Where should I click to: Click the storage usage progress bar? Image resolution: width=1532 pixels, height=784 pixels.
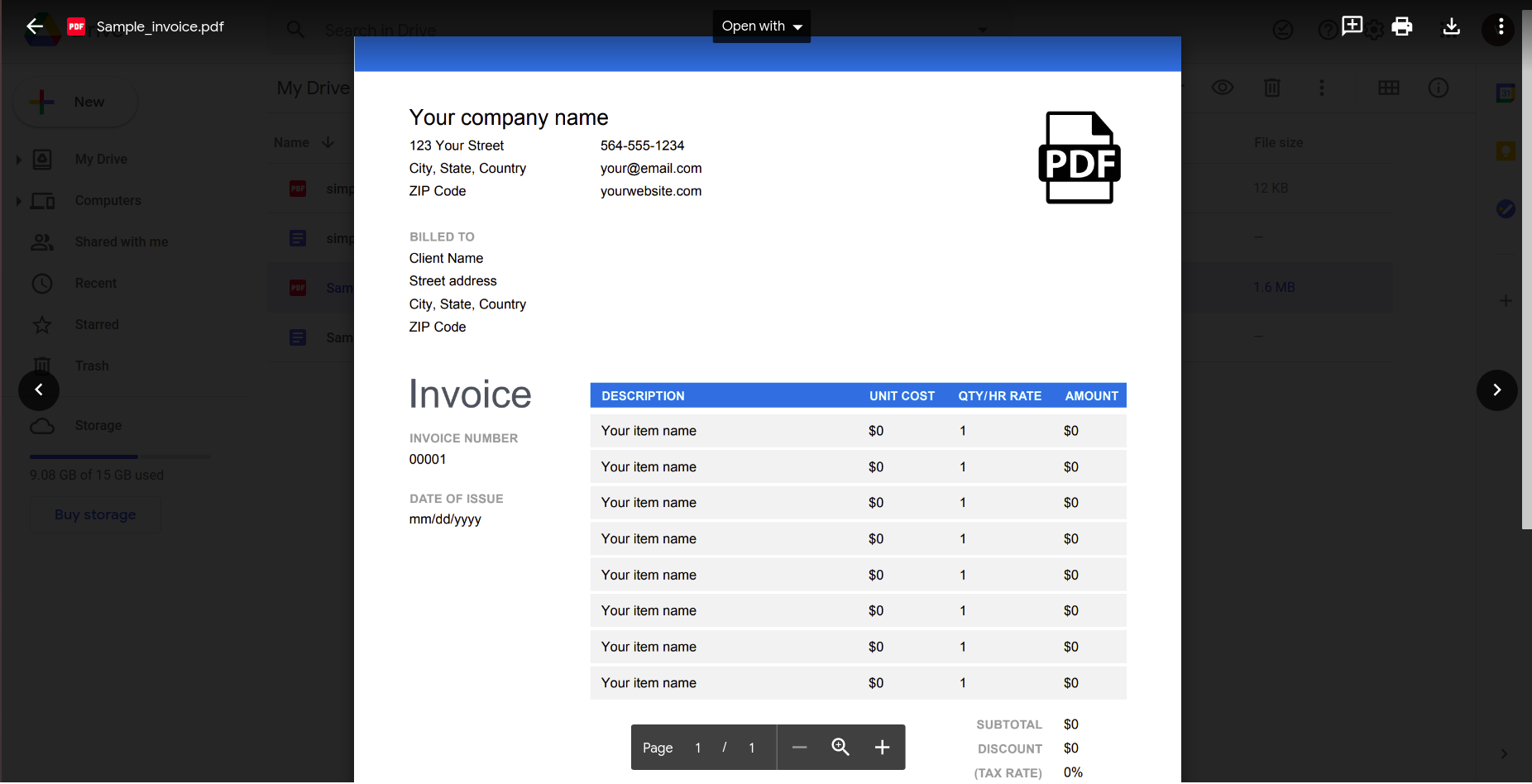(x=119, y=457)
